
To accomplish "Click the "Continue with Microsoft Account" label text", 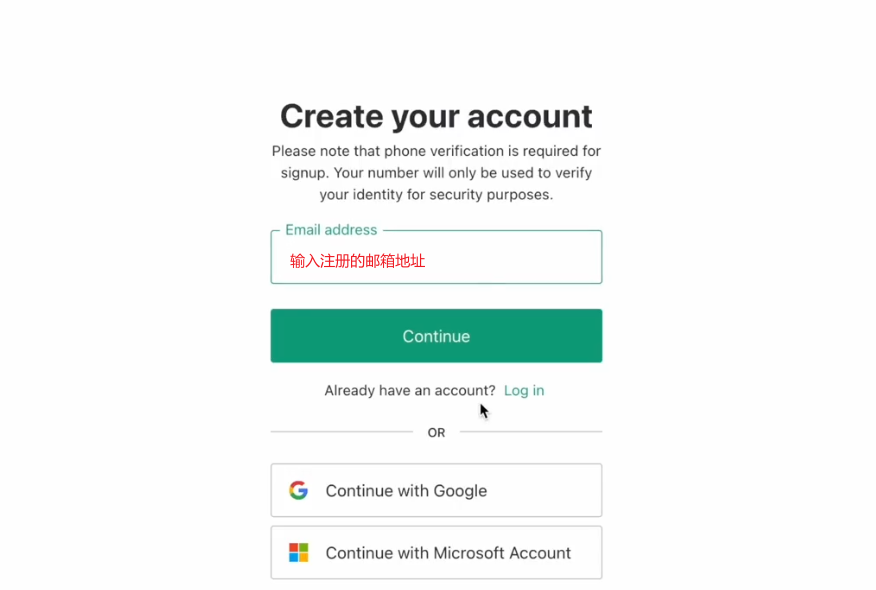I will (448, 553).
